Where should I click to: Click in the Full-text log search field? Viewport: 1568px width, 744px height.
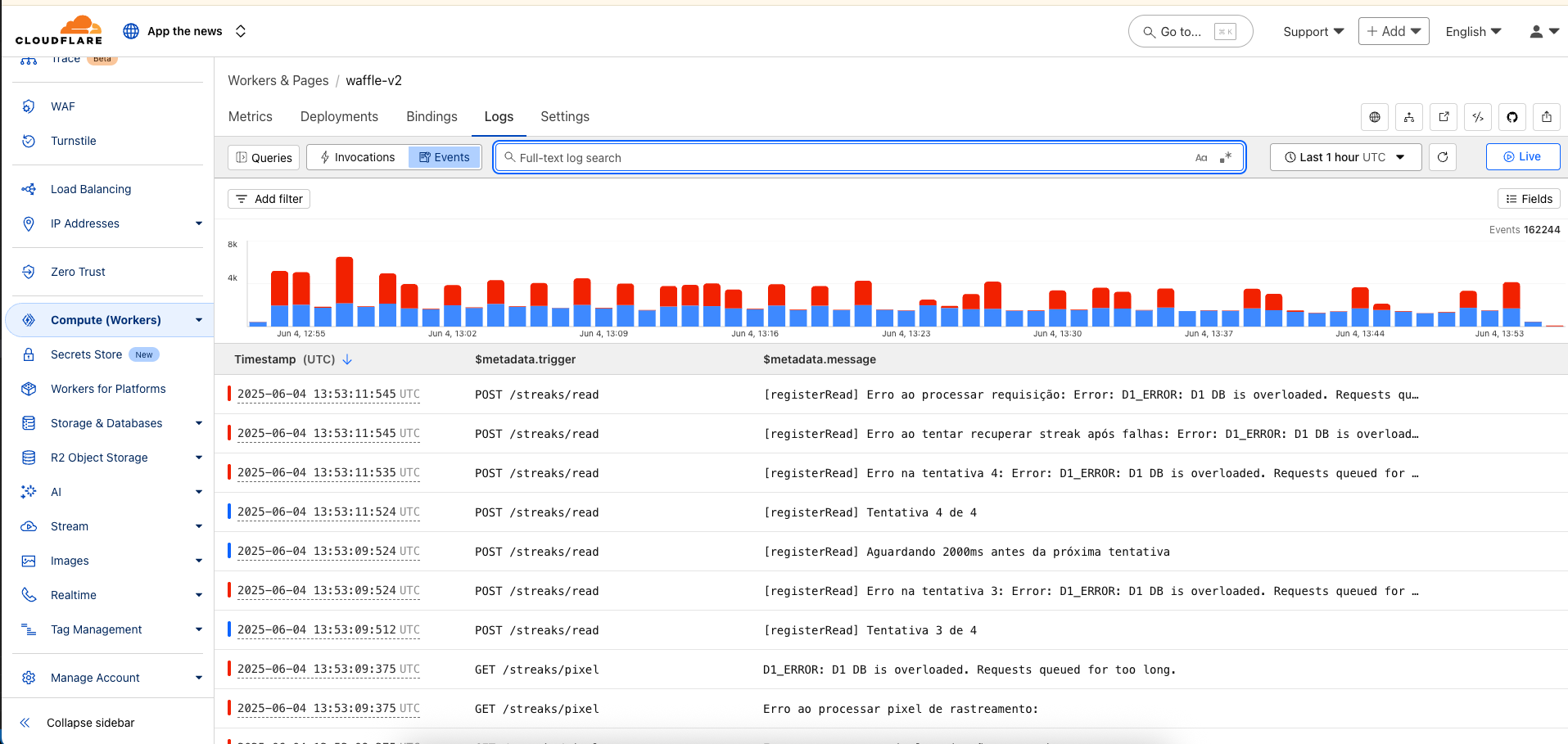(869, 157)
